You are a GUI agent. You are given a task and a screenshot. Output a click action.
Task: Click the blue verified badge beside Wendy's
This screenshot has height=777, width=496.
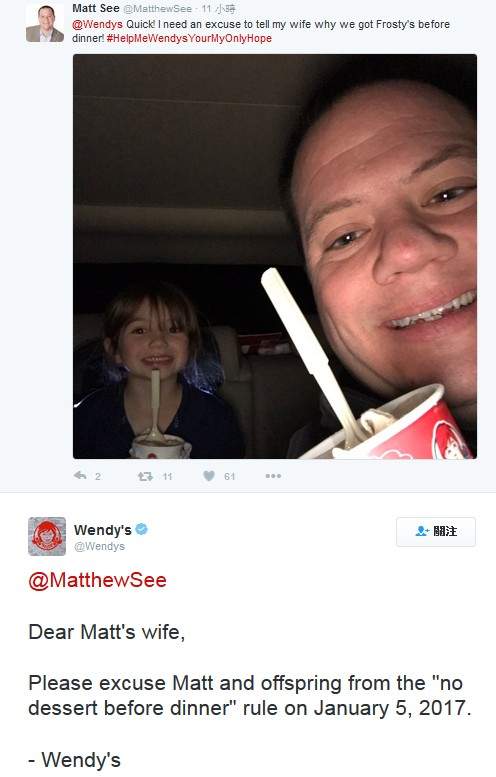(x=142, y=529)
